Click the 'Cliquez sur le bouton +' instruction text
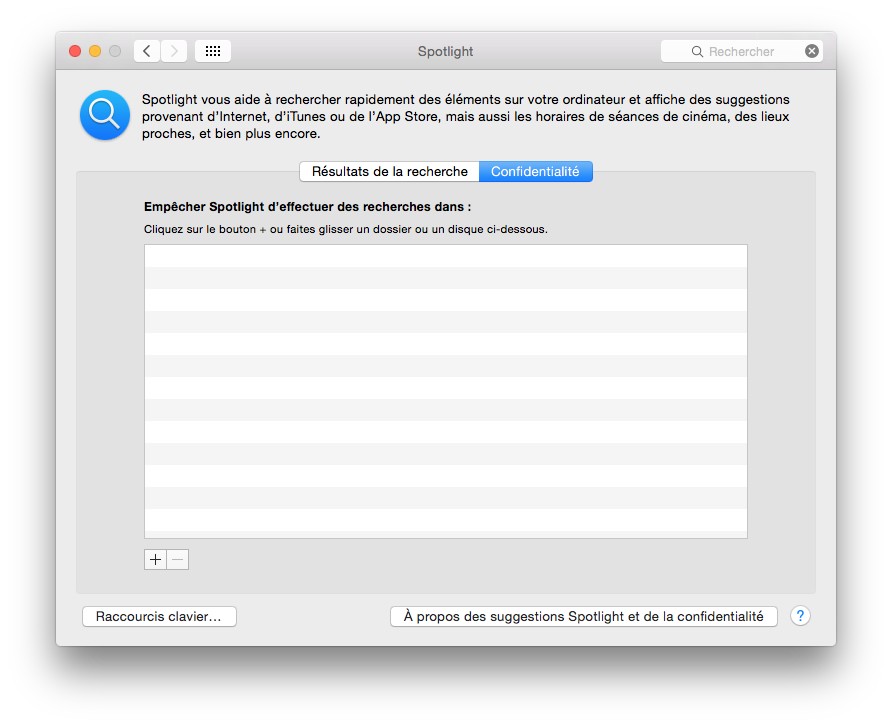This screenshot has width=892, height=726. click(x=346, y=229)
